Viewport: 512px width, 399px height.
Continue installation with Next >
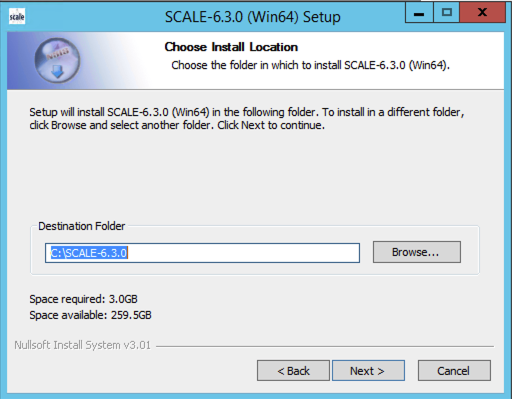368,370
